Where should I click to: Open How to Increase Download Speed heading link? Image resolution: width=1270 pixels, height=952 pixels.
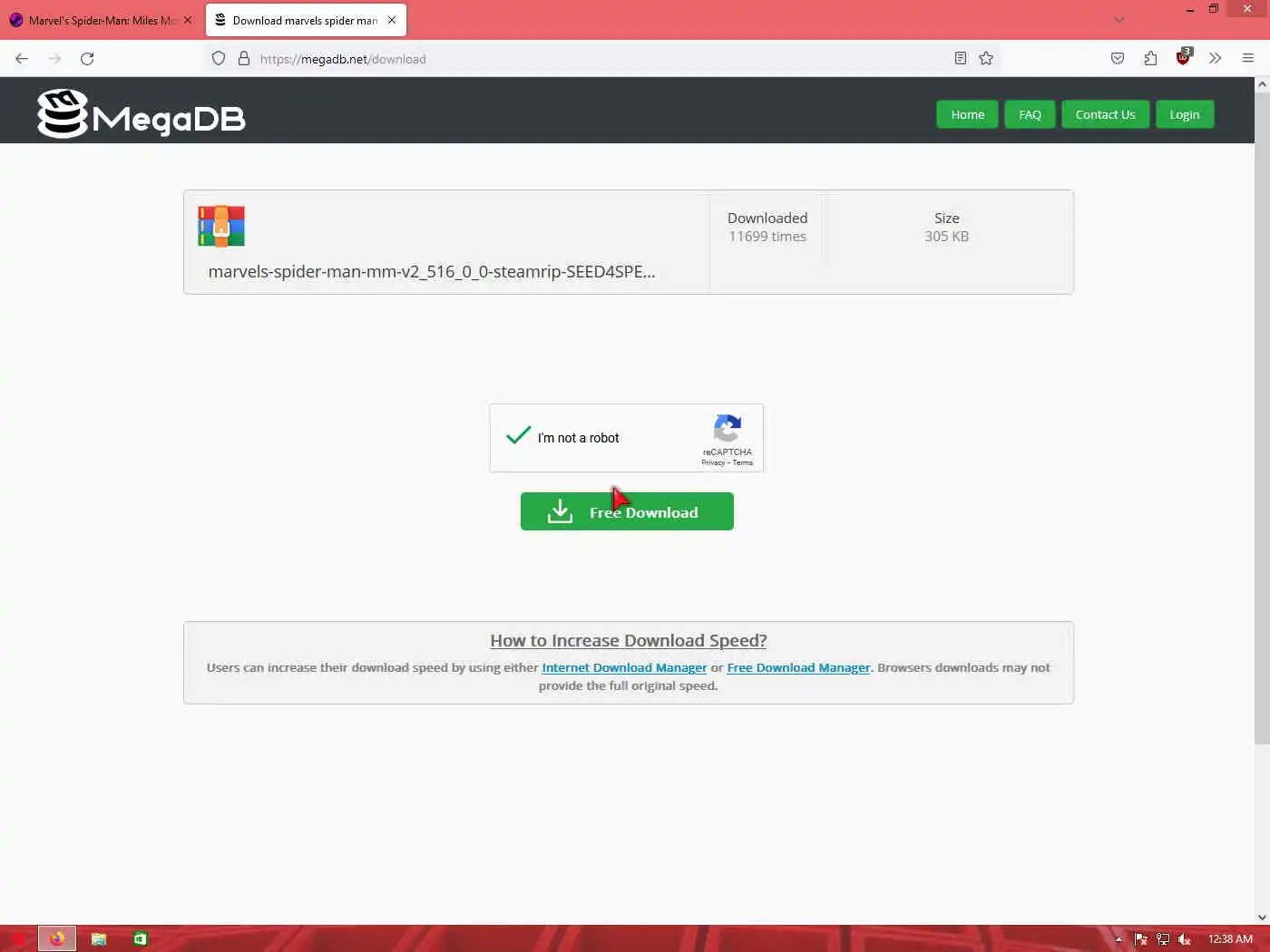click(x=629, y=641)
